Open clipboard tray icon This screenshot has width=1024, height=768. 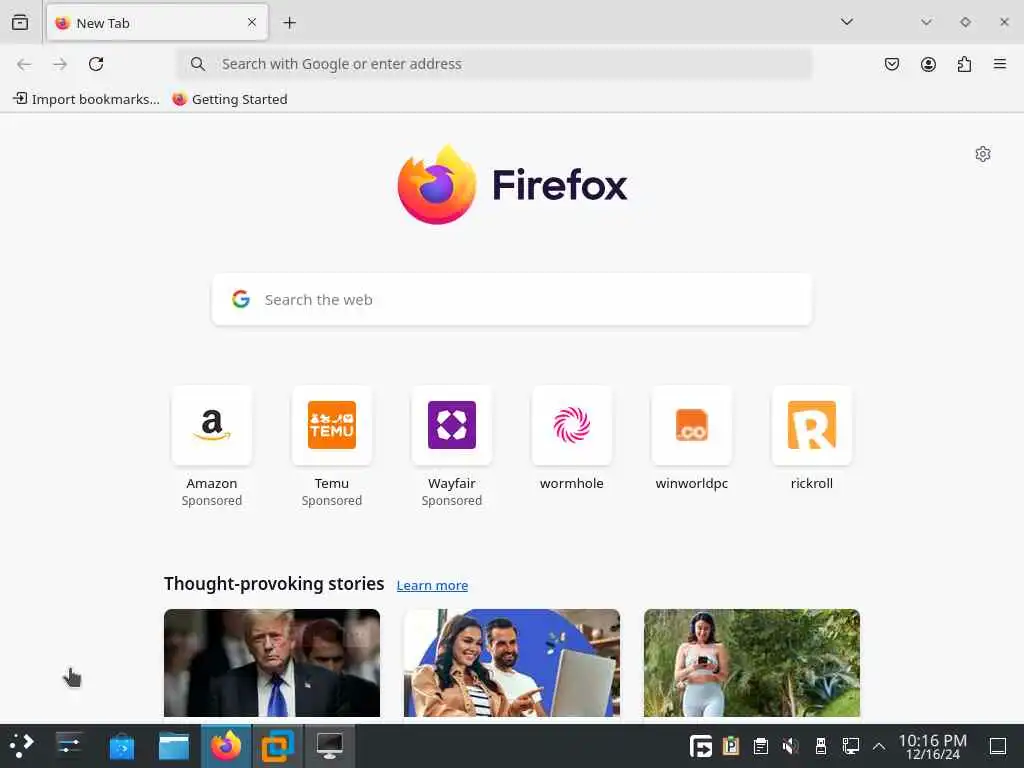click(x=760, y=746)
